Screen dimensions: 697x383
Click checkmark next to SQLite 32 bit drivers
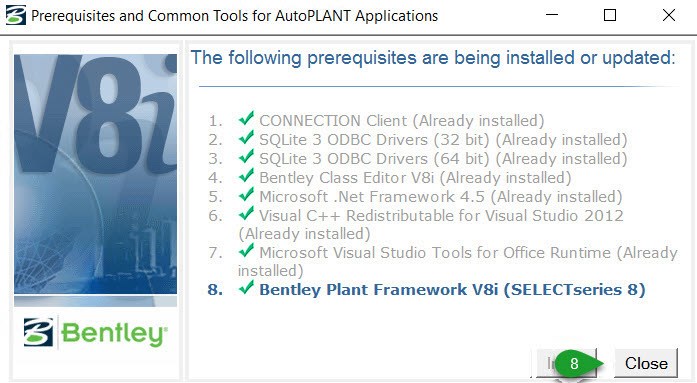pyautogui.click(x=246, y=138)
